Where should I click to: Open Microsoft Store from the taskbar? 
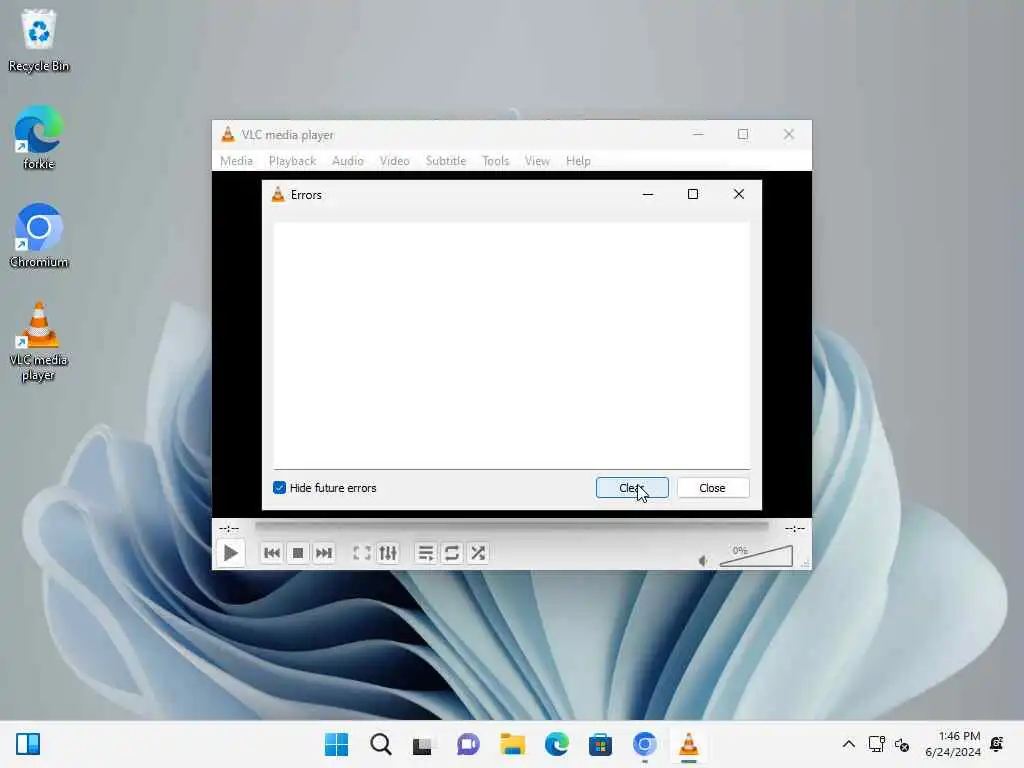[600, 744]
